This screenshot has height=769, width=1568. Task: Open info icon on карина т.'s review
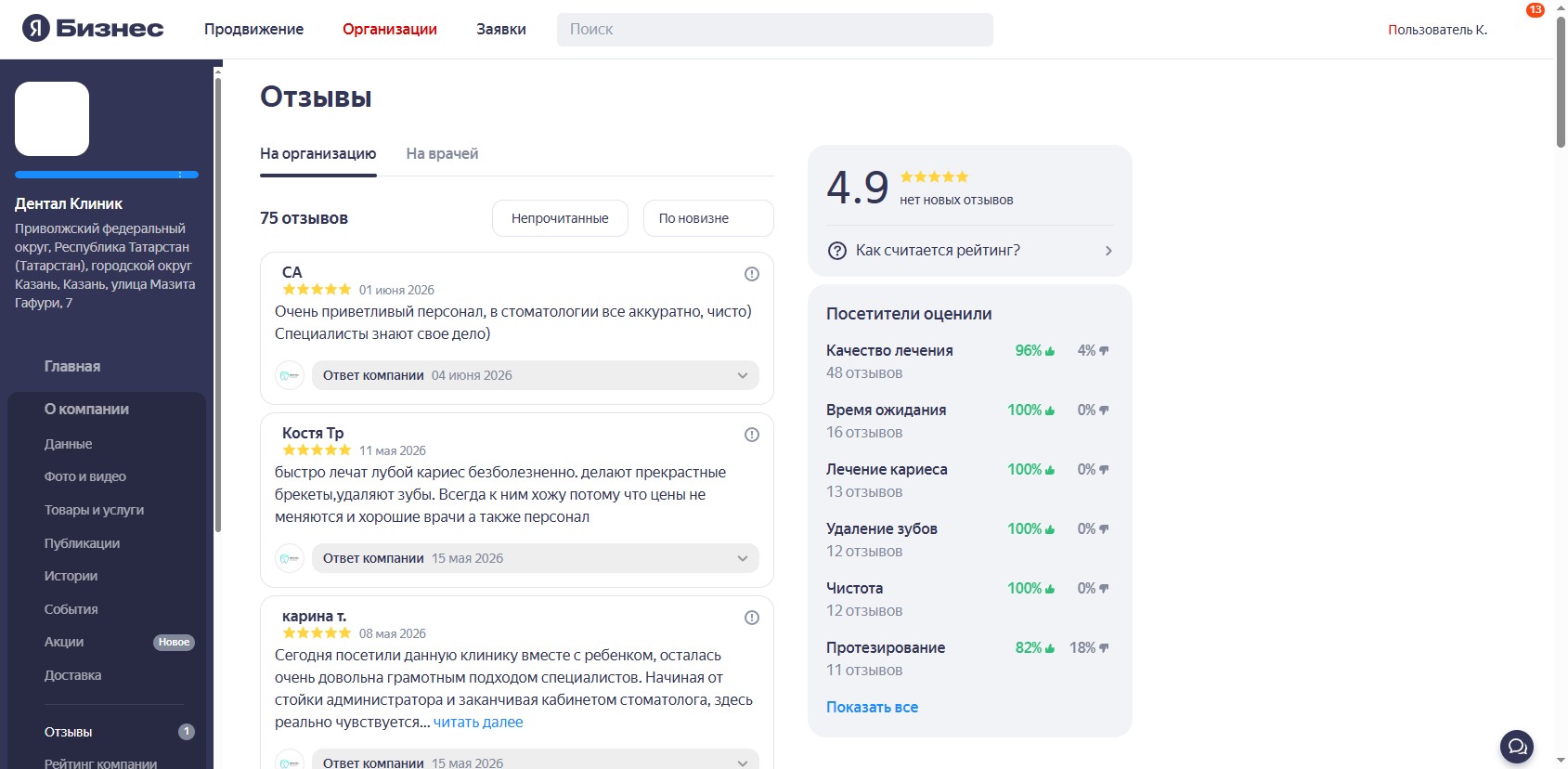point(752,618)
